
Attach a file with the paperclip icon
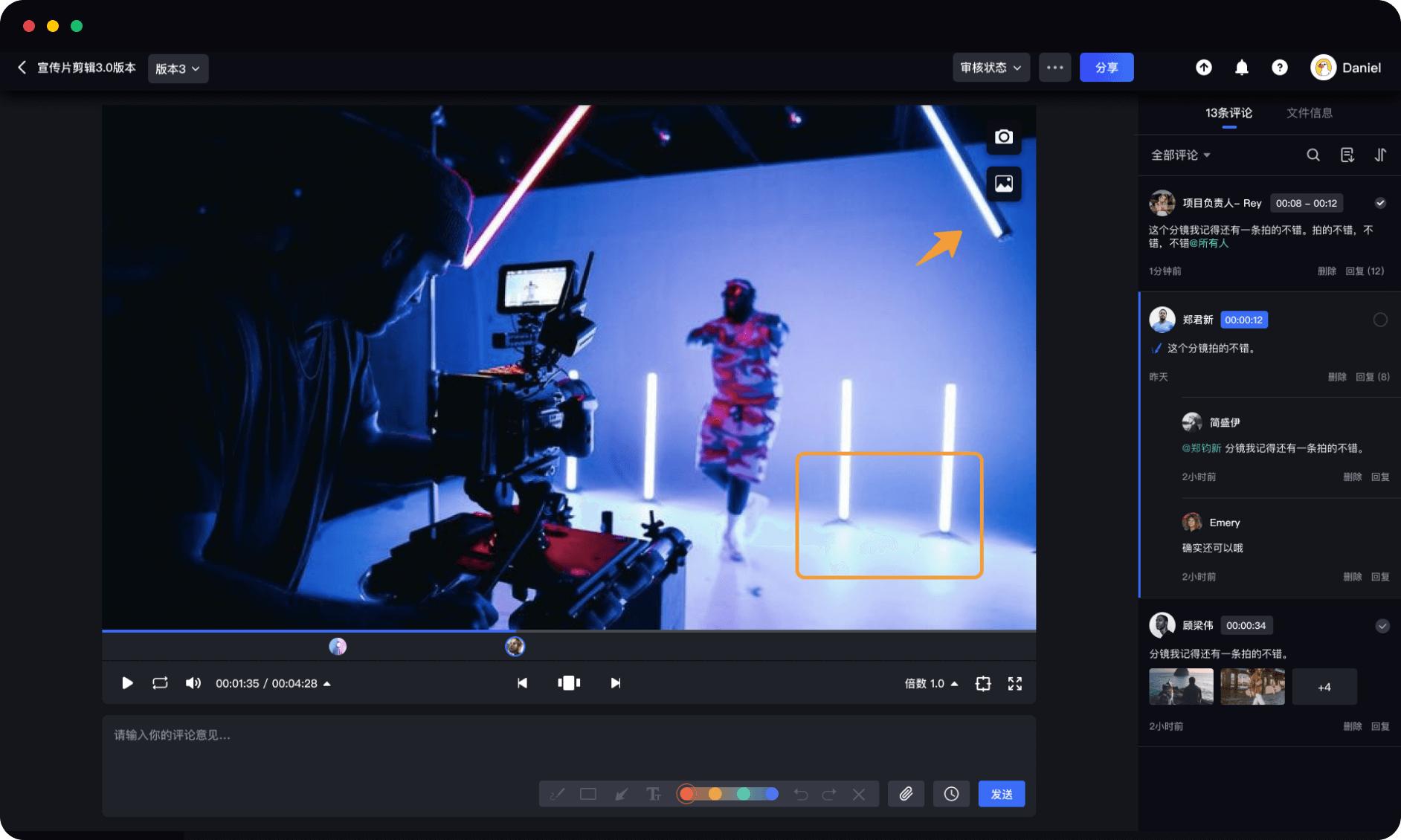pyautogui.click(x=906, y=794)
